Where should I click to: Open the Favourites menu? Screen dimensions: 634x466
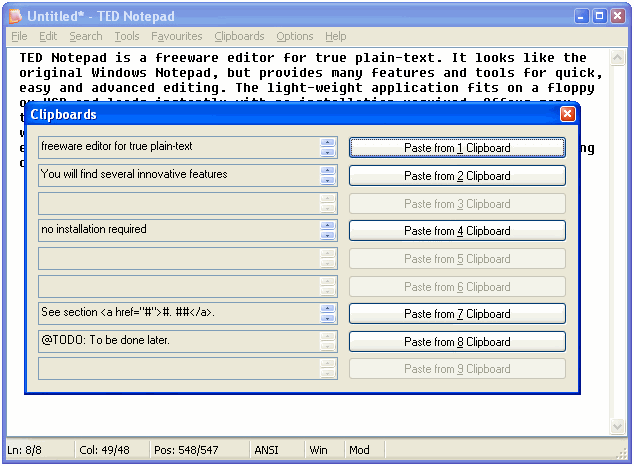[177, 36]
